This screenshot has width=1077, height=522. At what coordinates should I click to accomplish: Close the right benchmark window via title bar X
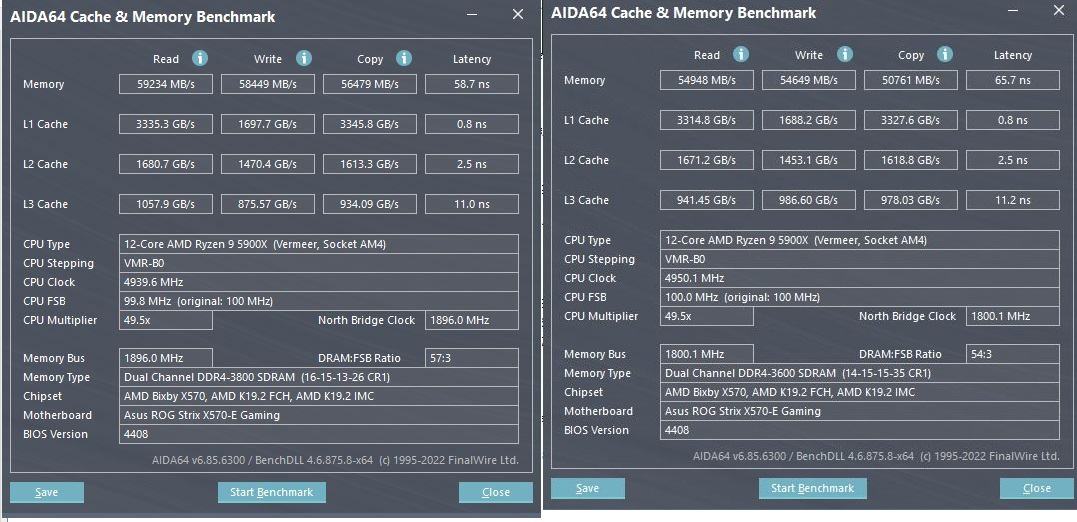point(1059,11)
